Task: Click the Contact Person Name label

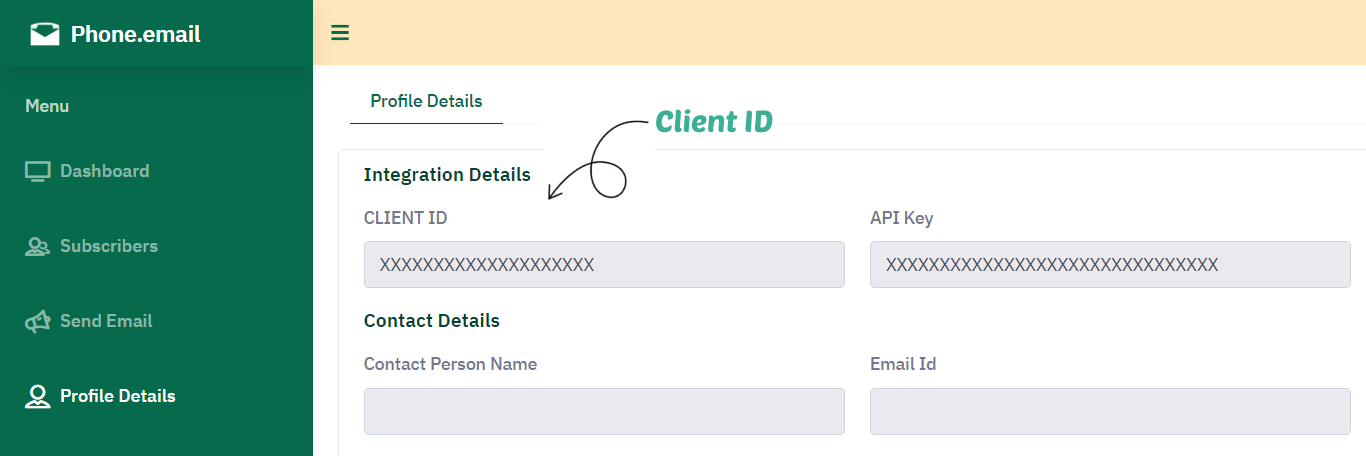Action: tap(450, 364)
